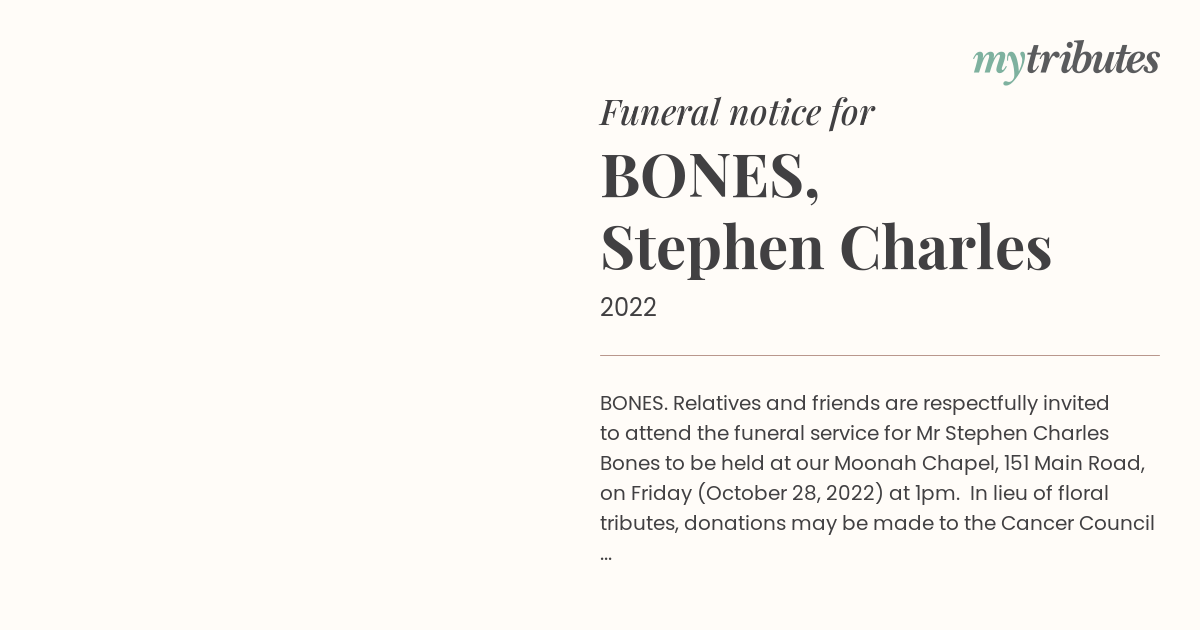This screenshot has height=630, width=1200.
Task: Click the word "Friday" in the notice
Action: point(660,493)
